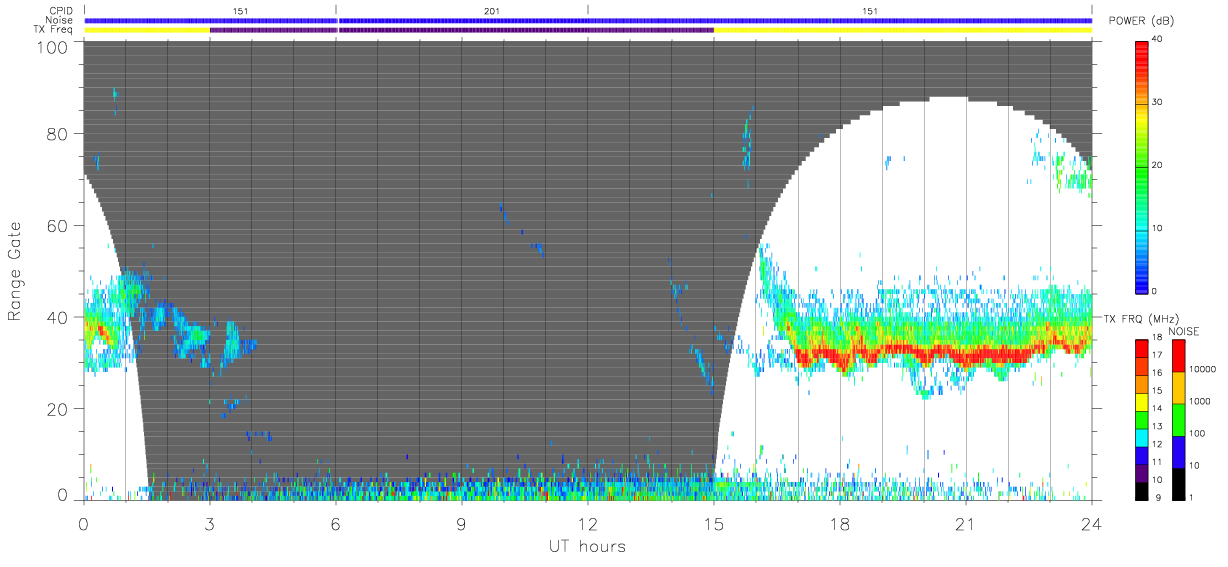Click the UT hours axis title

tap(587, 546)
